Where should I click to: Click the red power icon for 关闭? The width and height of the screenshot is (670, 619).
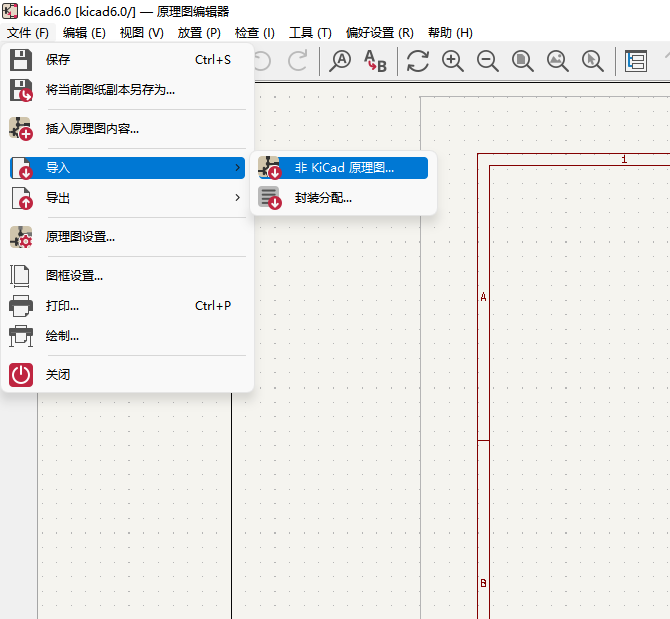coord(21,375)
